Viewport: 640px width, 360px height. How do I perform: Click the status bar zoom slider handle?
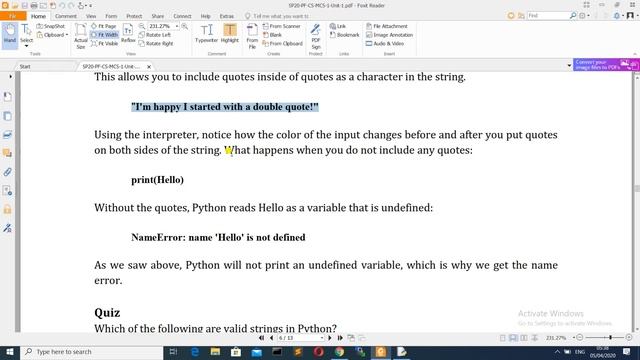[x=610, y=338]
